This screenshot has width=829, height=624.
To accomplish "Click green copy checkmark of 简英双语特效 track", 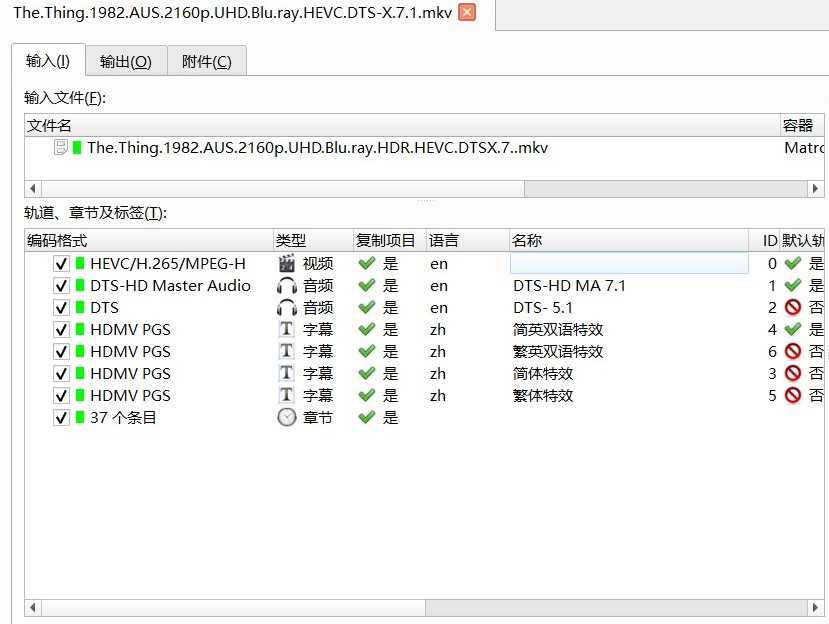I will pyautogui.click(x=366, y=329).
